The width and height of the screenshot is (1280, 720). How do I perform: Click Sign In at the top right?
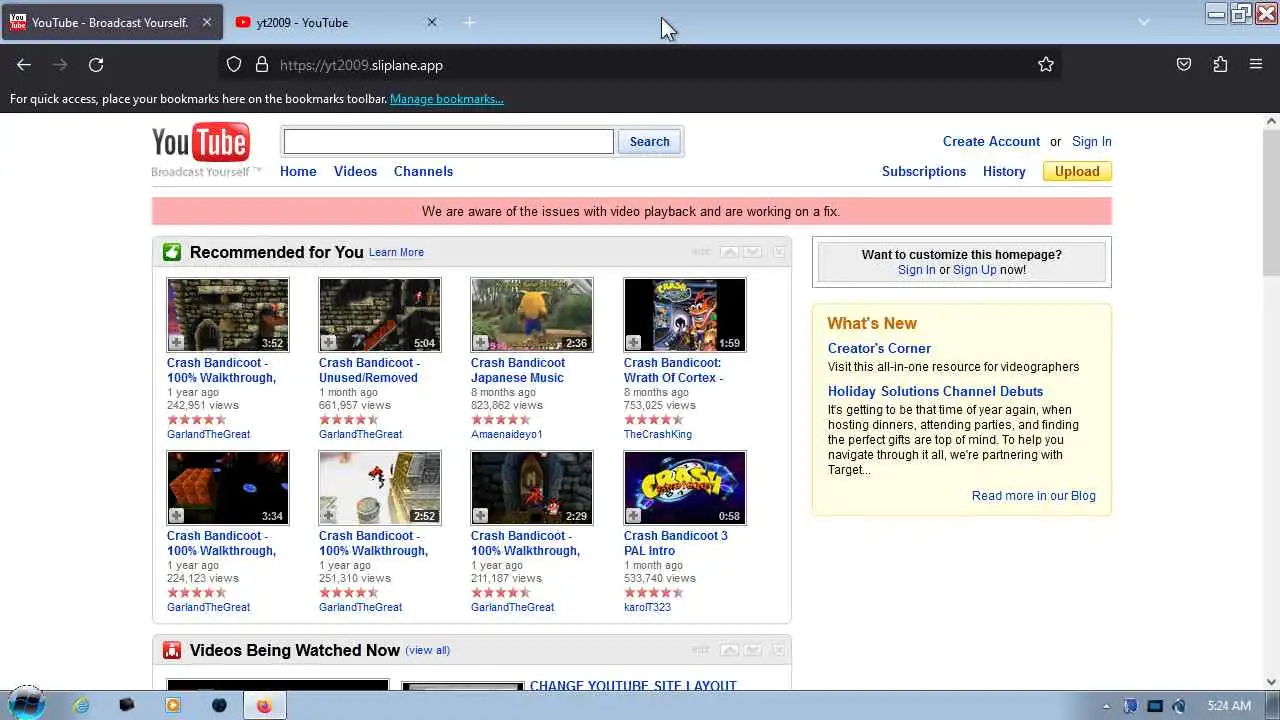(x=1092, y=141)
